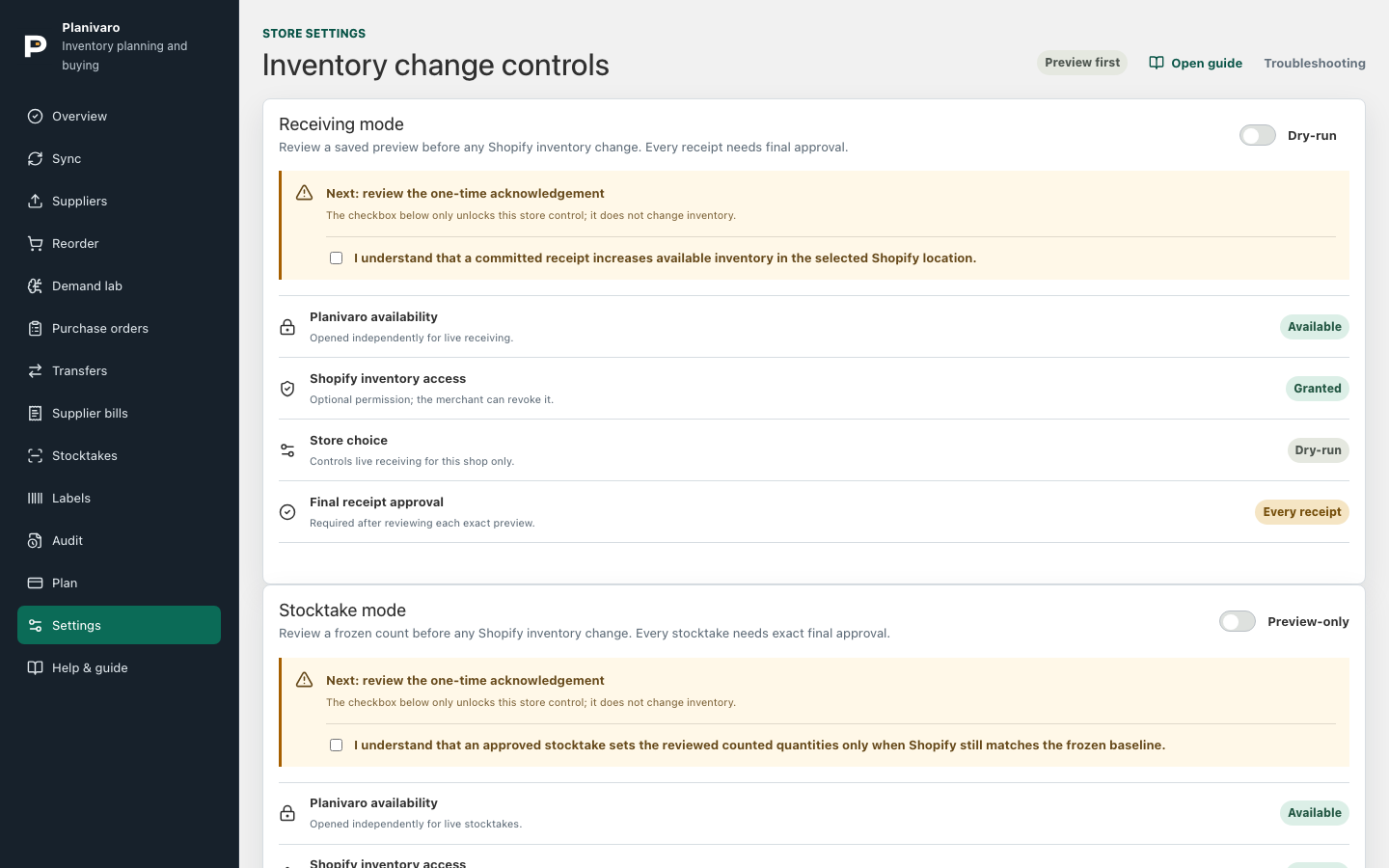Go to Supplier bills

coord(119,414)
